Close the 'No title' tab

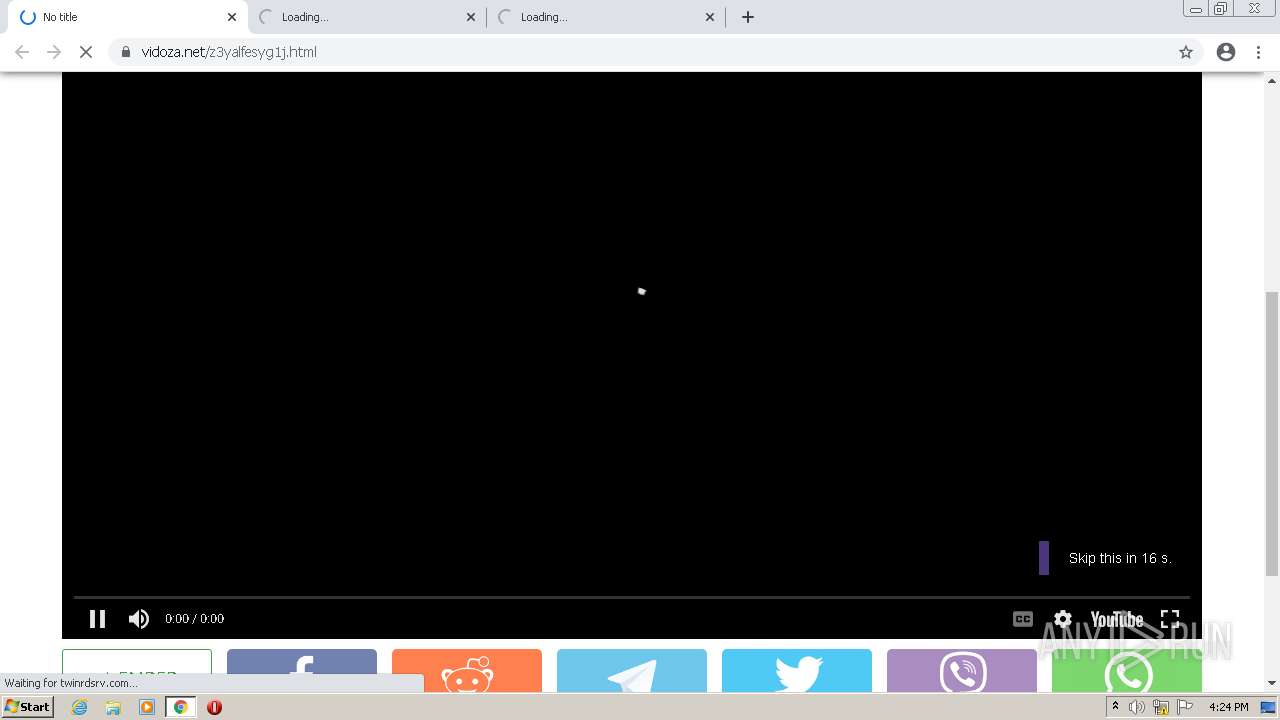232,17
